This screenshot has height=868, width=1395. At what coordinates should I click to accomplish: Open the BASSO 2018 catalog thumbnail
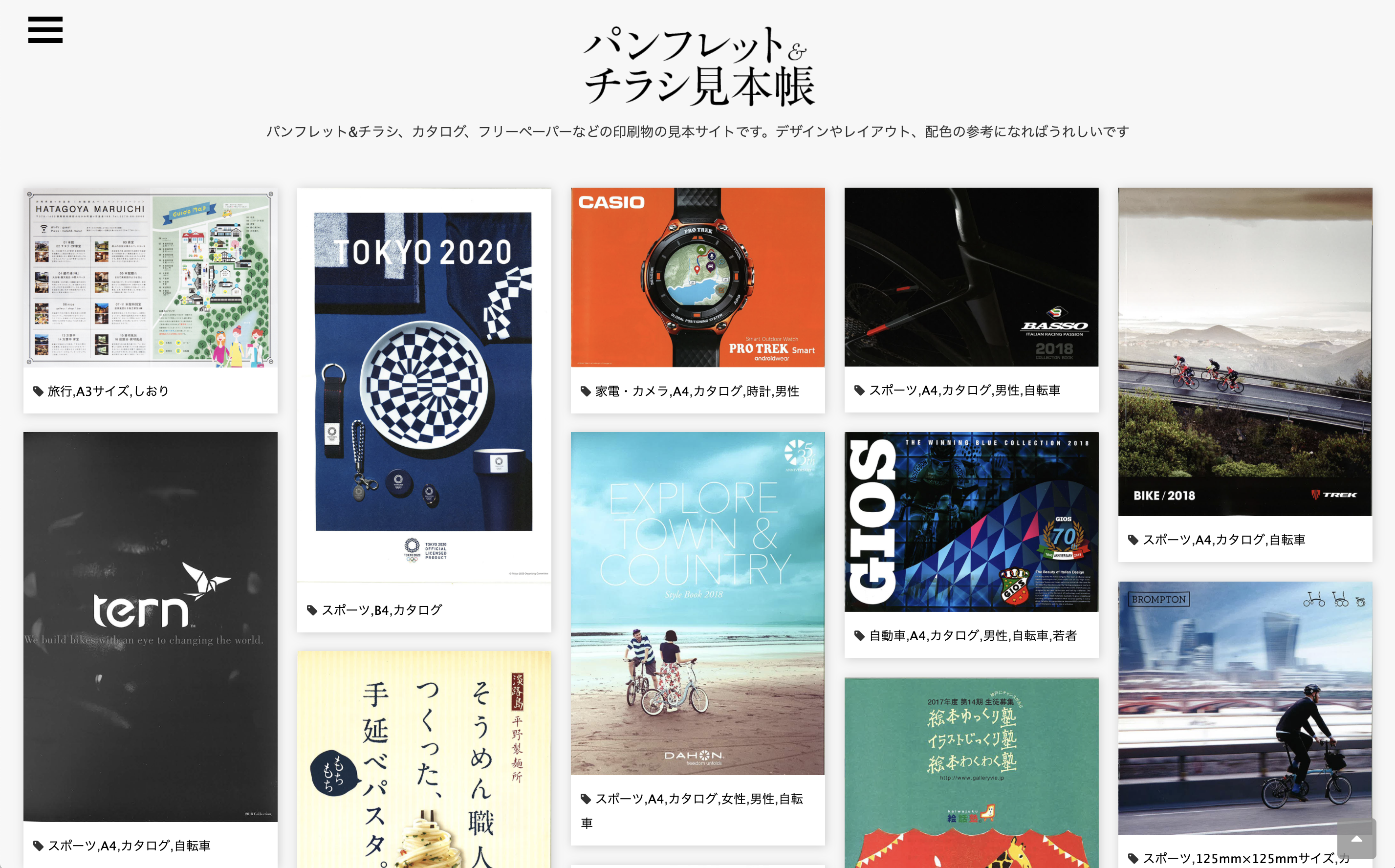[971, 277]
